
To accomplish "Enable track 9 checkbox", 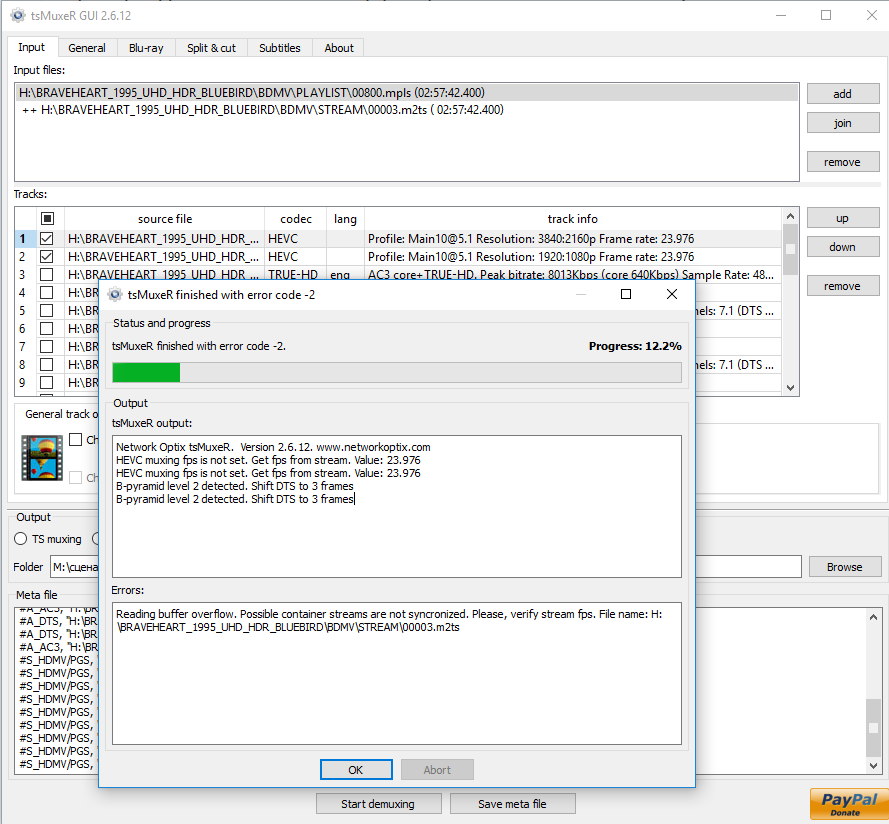I will pos(46,382).
